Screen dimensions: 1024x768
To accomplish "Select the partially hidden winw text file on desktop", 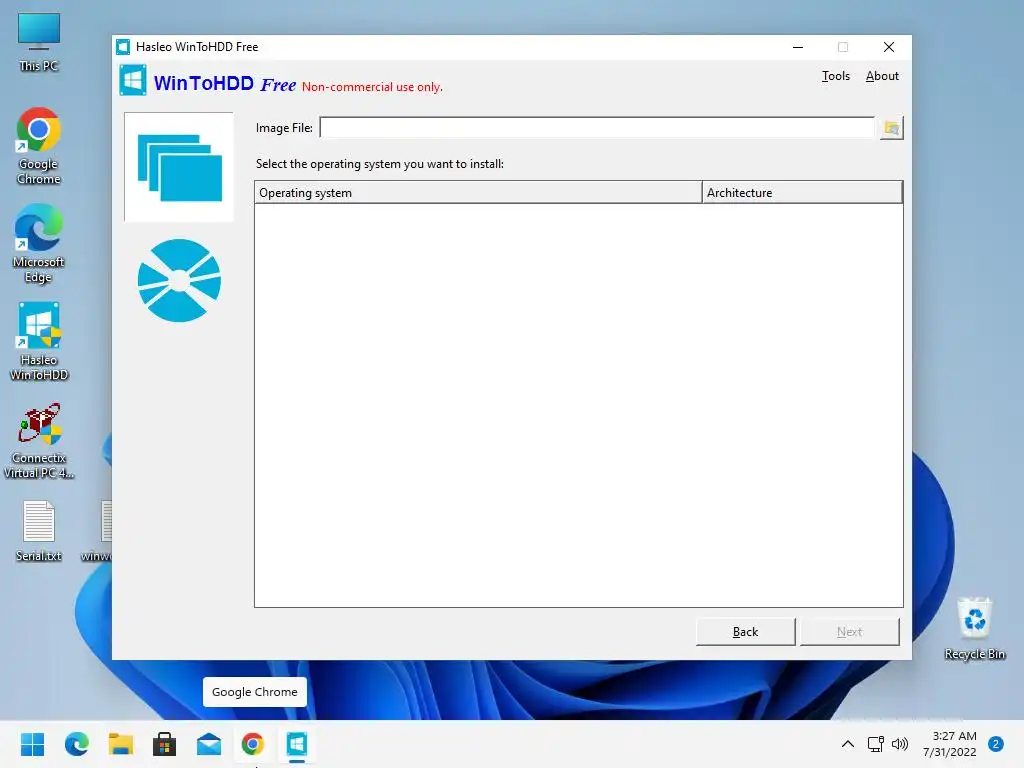I will click(x=98, y=531).
